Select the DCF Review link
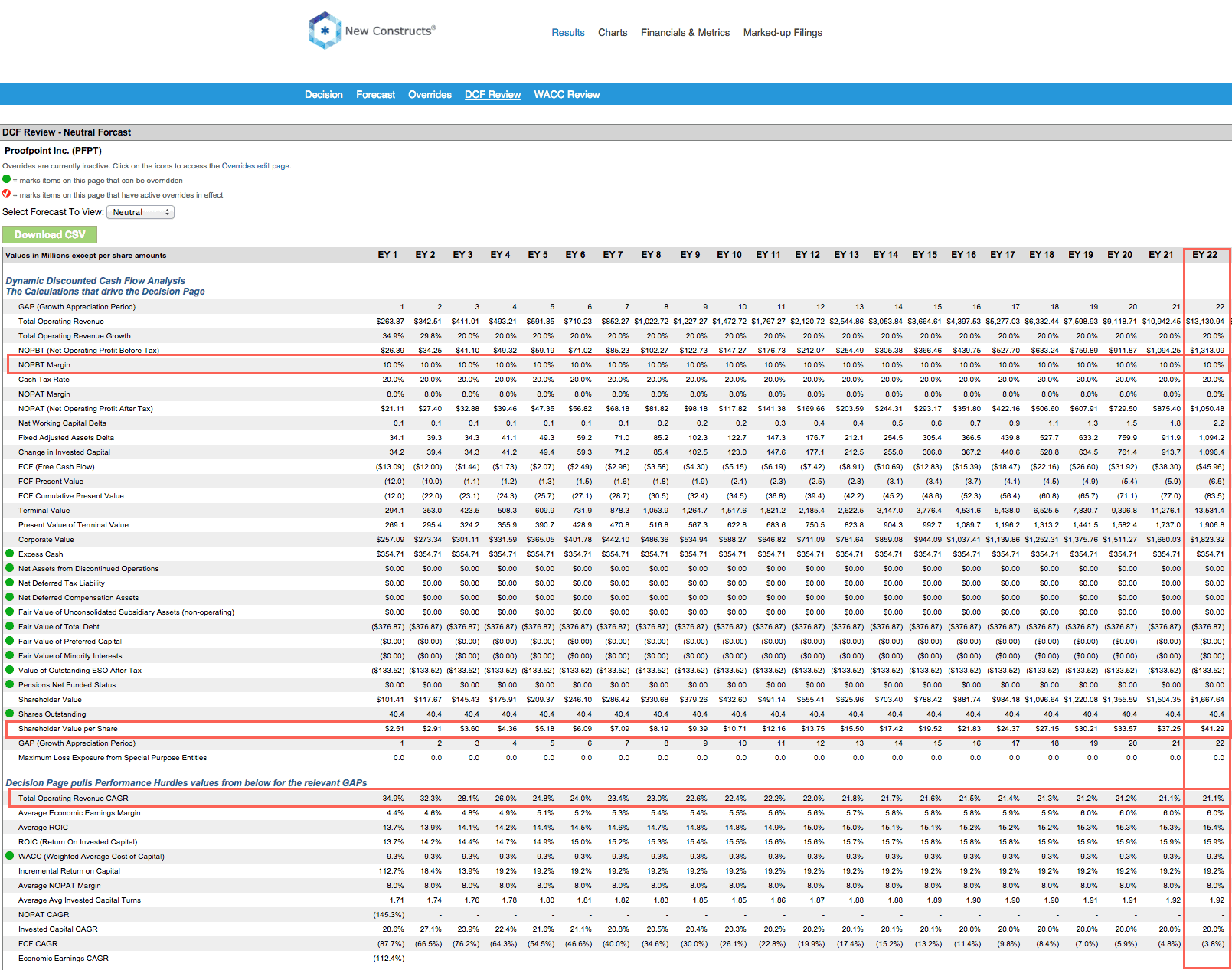The image size is (1232, 970). coord(492,94)
